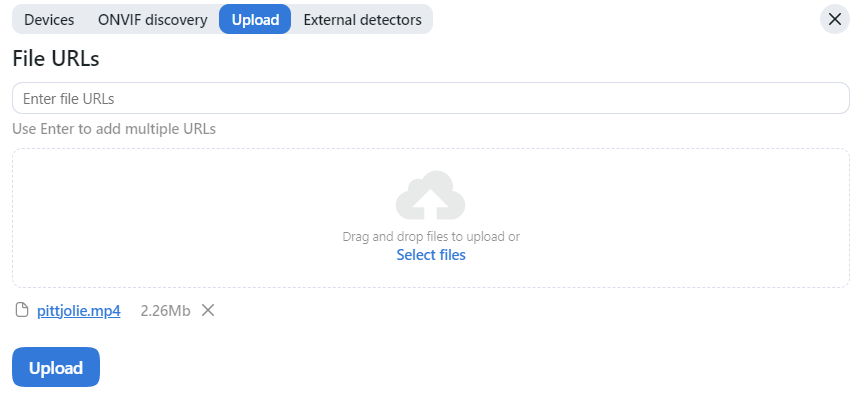864x413 pixels.
Task: Focus the file URLs input field
Action: (500, 98)
